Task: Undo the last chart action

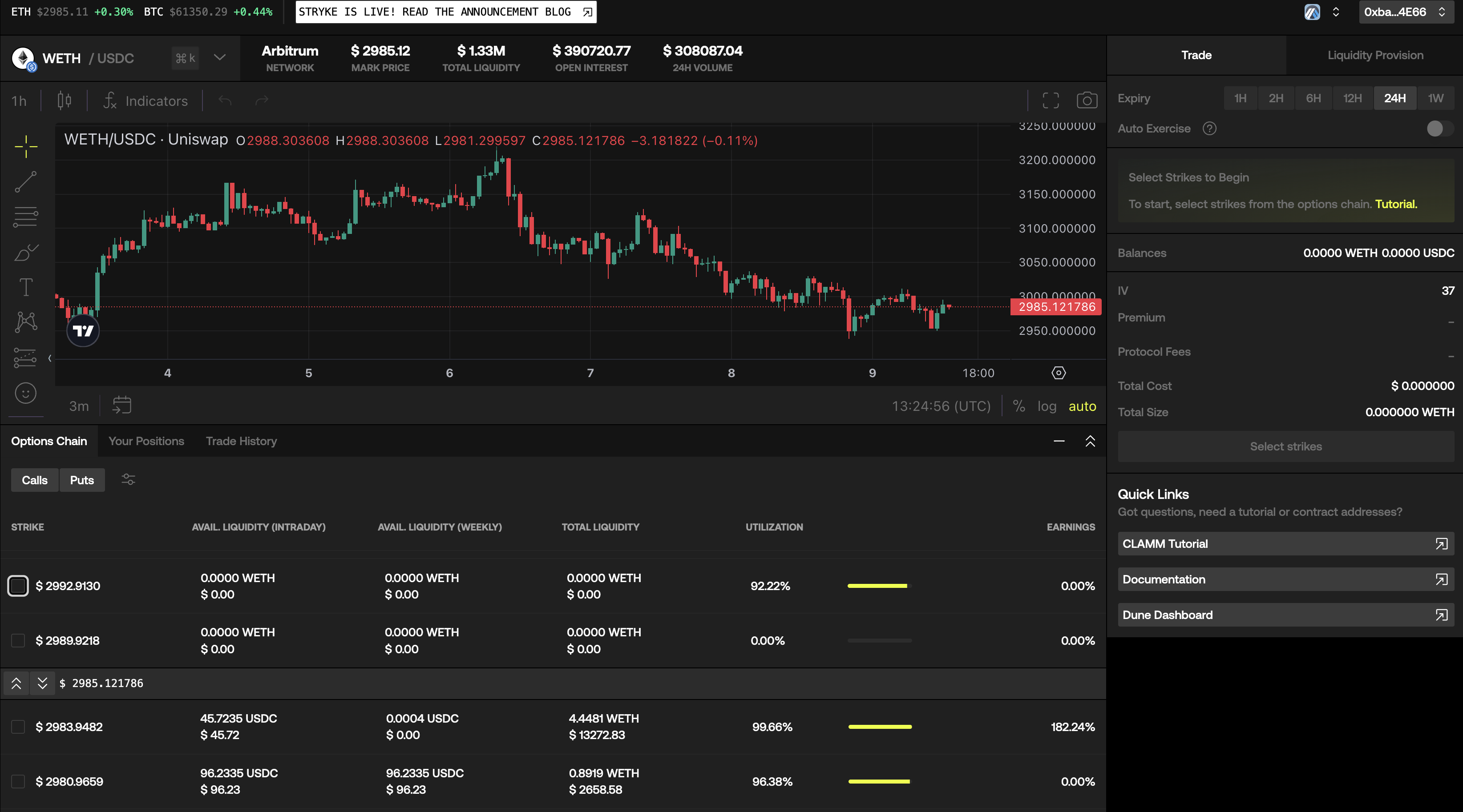Action: 226,101
